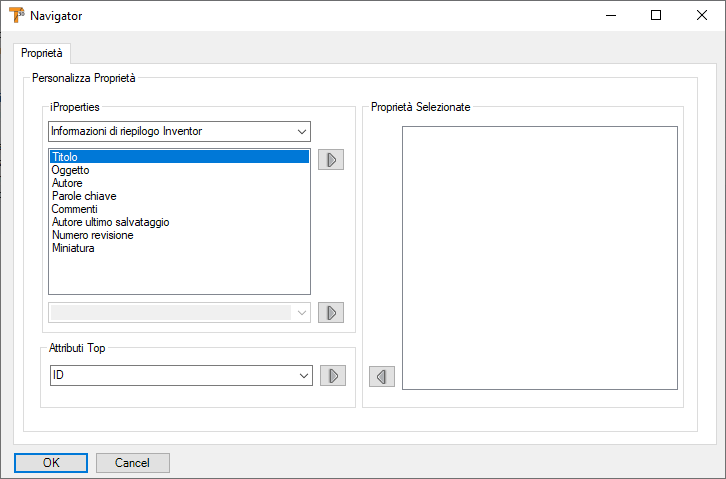The height and width of the screenshot is (479, 726).
Task: Click inside the empty Proprietà Selezionate list box
Action: pyautogui.click(x=540, y=258)
